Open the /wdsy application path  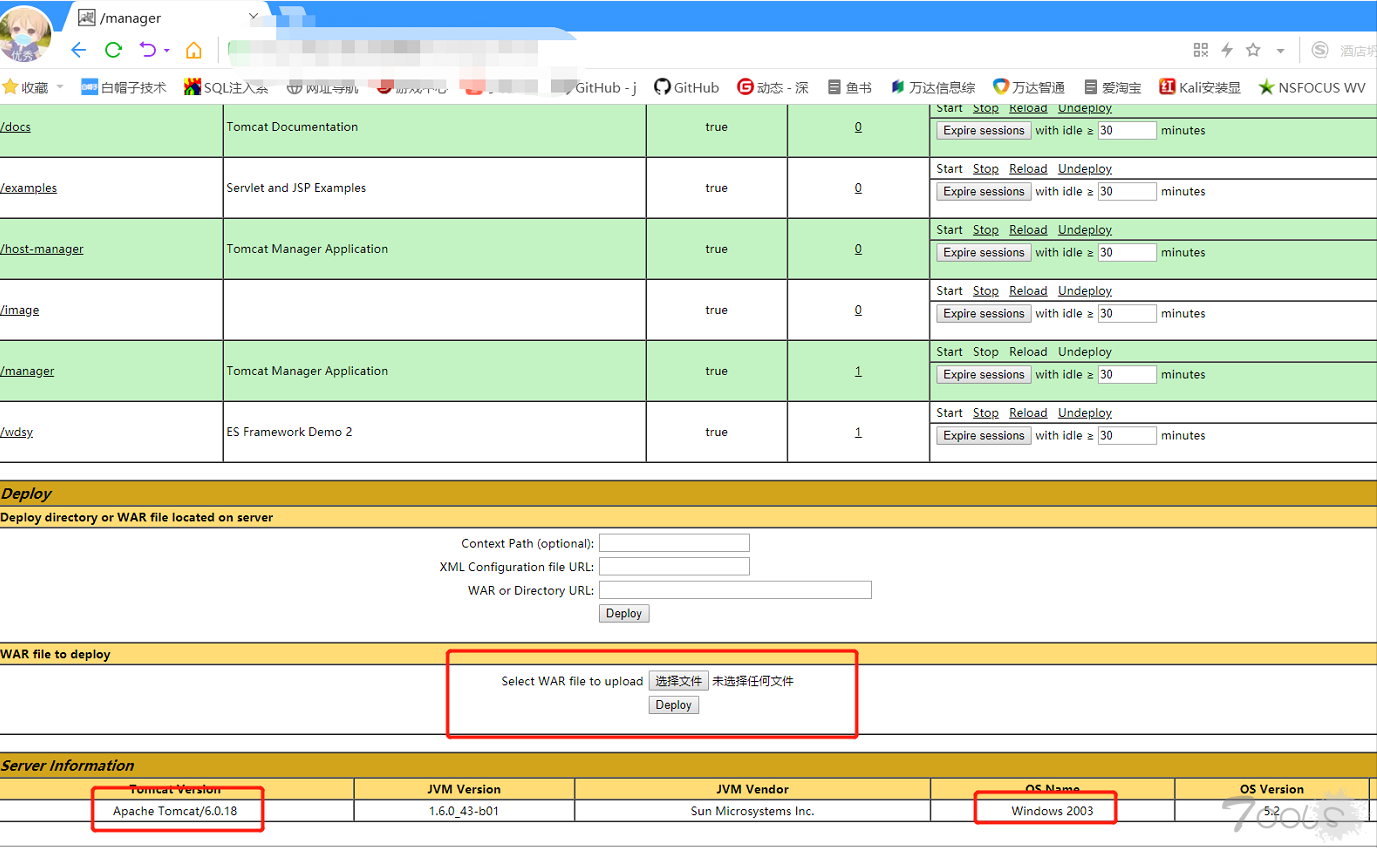(17, 432)
